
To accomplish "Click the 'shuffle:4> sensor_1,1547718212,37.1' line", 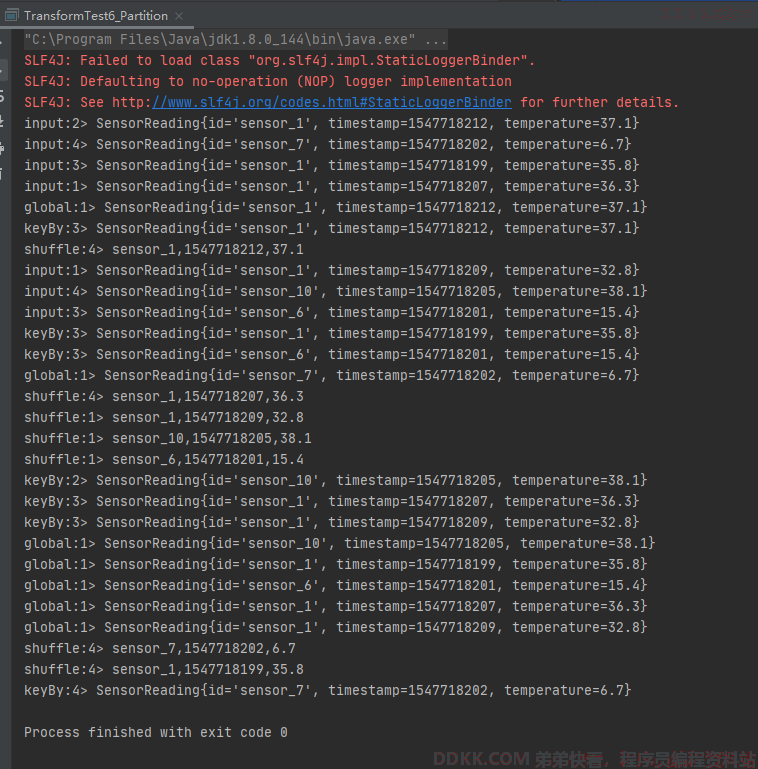I will click(x=164, y=249).
